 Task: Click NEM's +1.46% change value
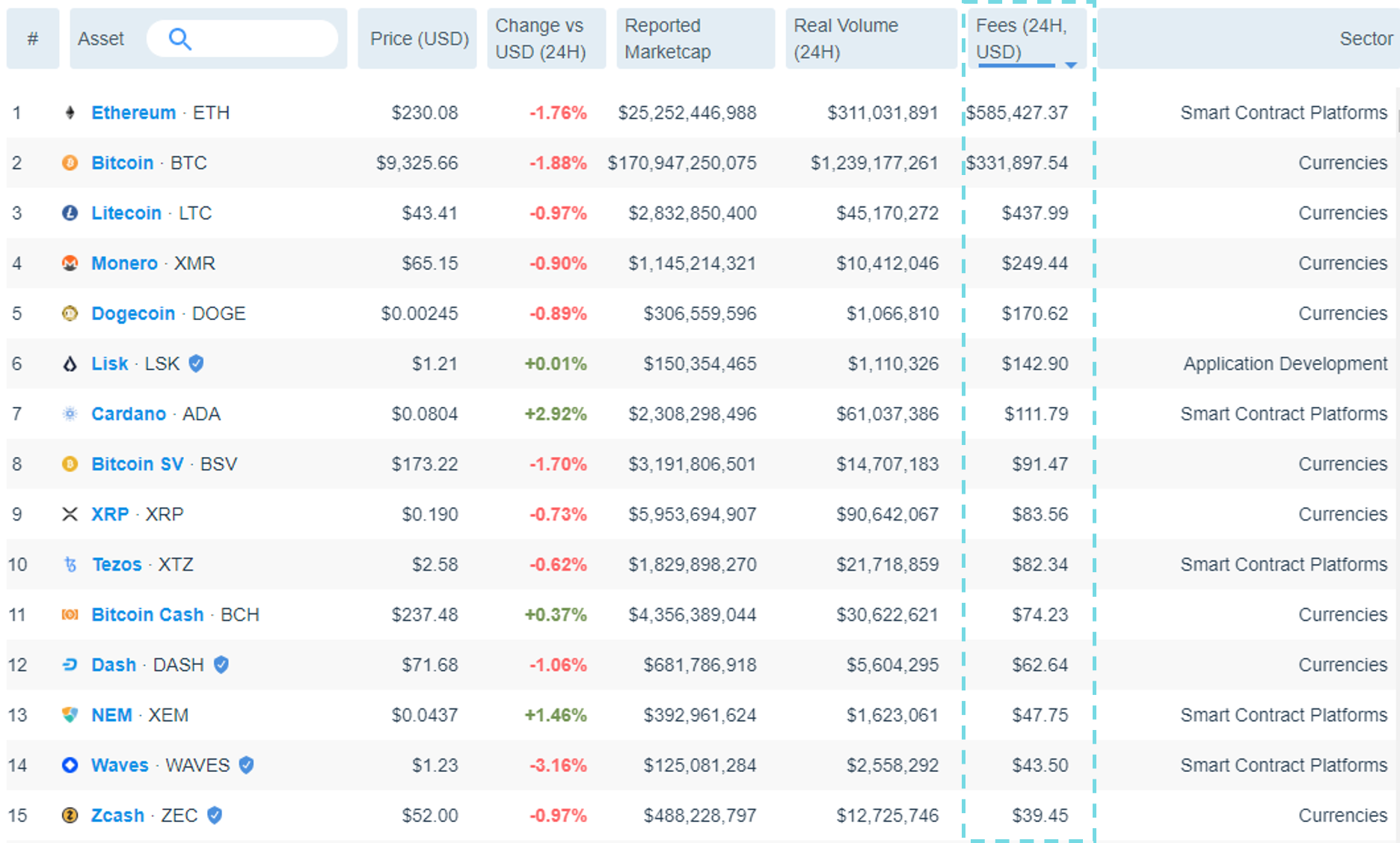click(556, 715)
